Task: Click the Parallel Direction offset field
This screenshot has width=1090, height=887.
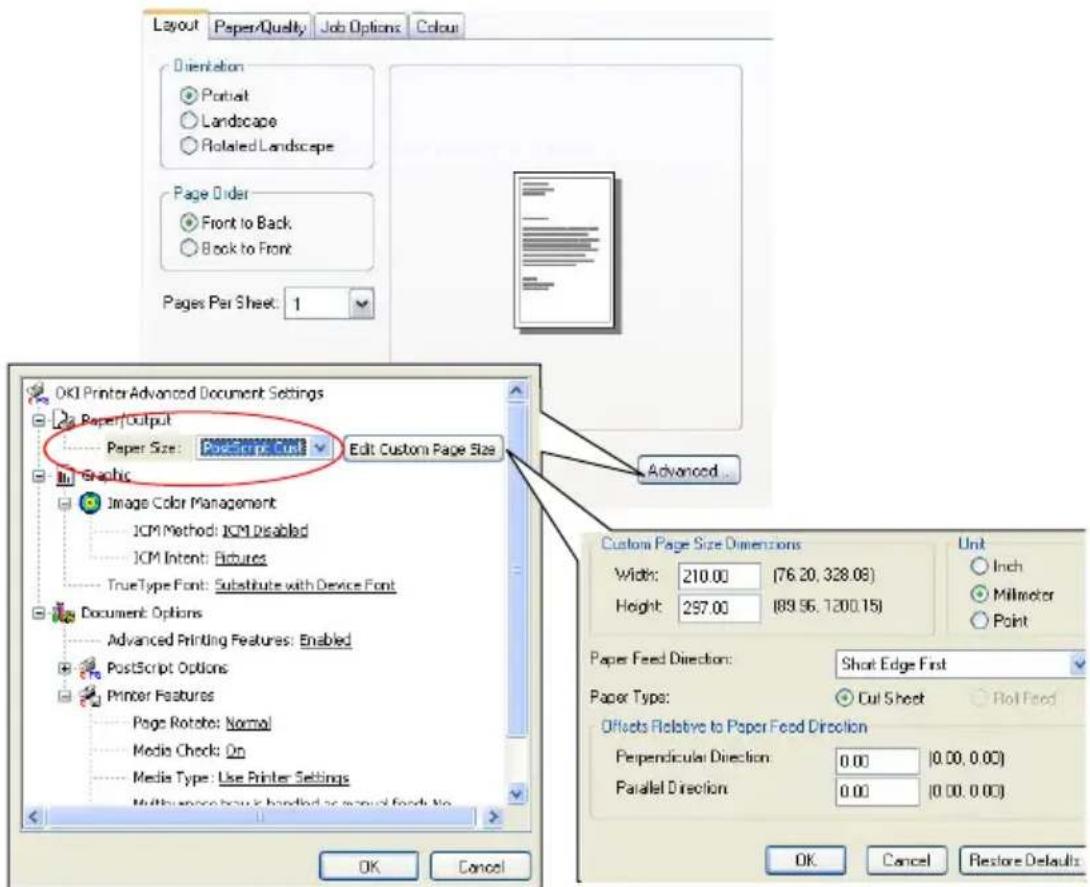Action: pos(877,791)
